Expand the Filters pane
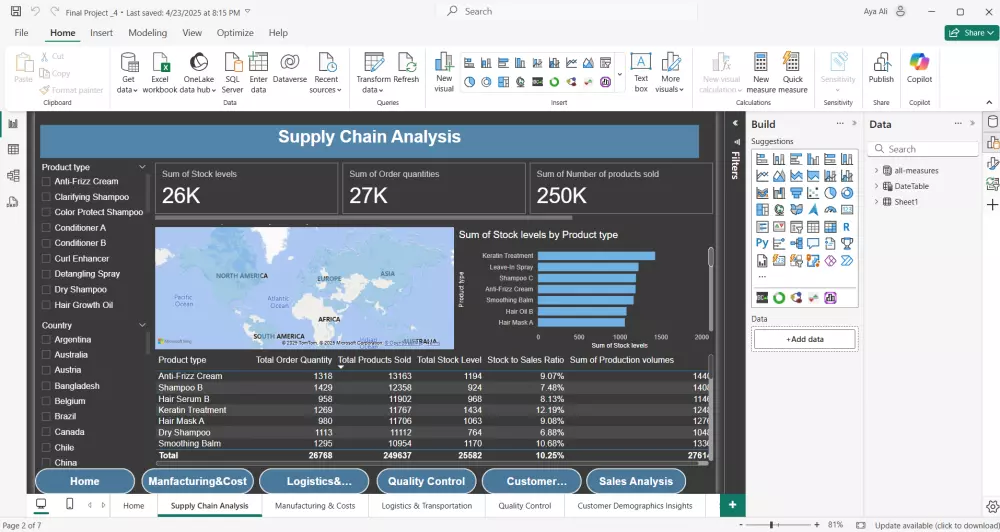 (735, 123)
